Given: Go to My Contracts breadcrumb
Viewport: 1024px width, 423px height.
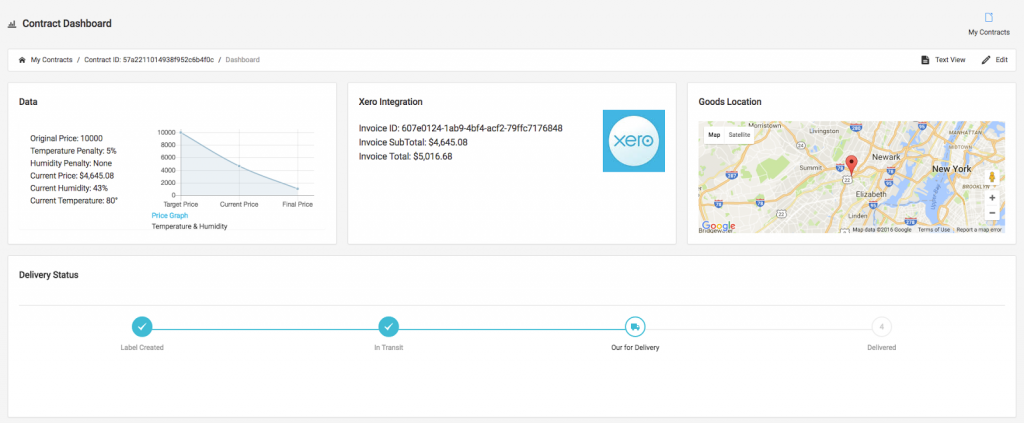Looking at the screenshot, I should (52, 59).
